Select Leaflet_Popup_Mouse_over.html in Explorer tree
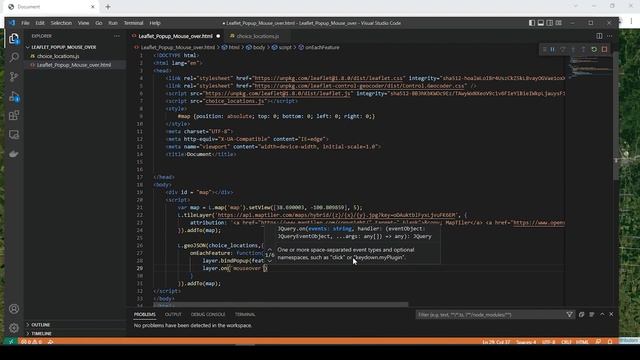The height and width of the screenshot is (360, 640). click(x=74, y=65)
